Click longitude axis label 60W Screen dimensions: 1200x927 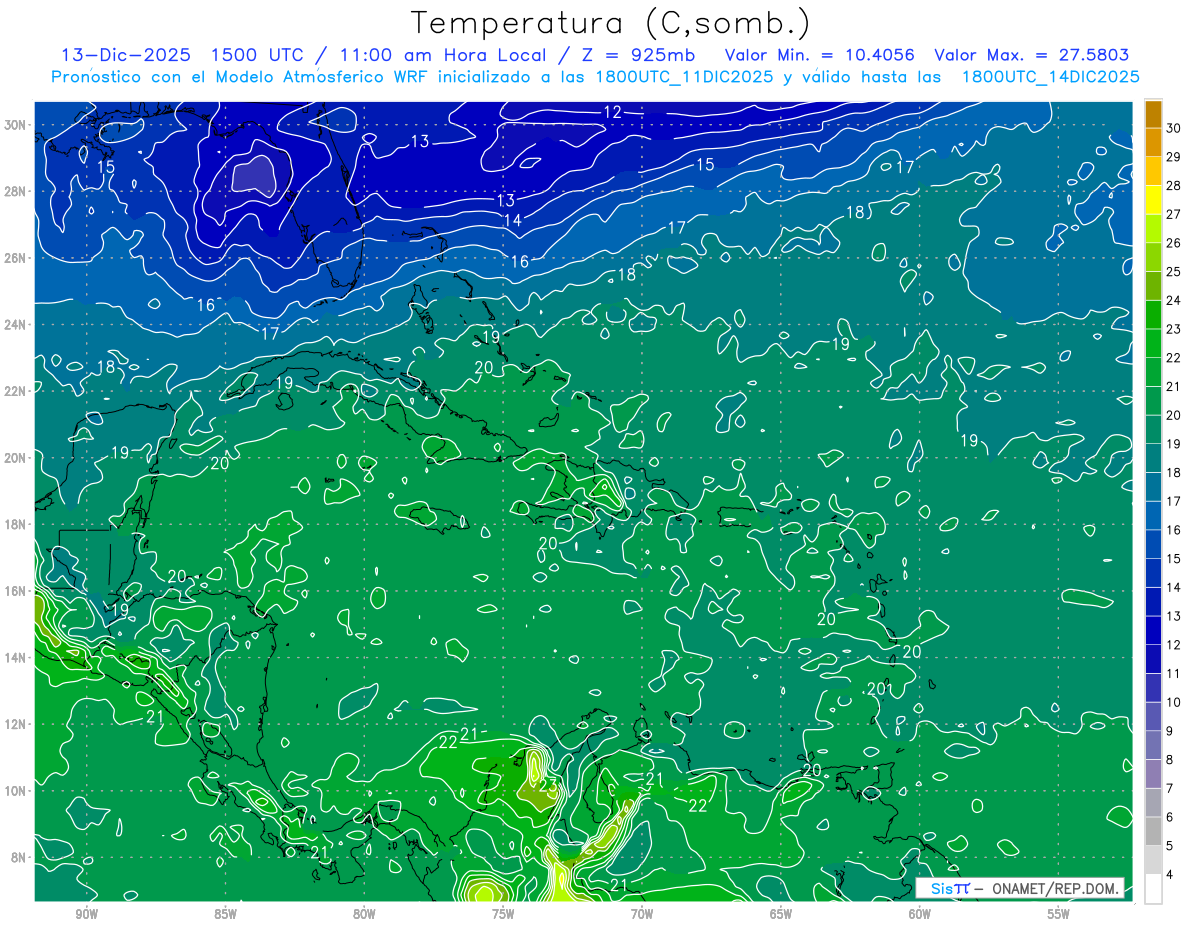pyautogui.click(x=920, y=914)
